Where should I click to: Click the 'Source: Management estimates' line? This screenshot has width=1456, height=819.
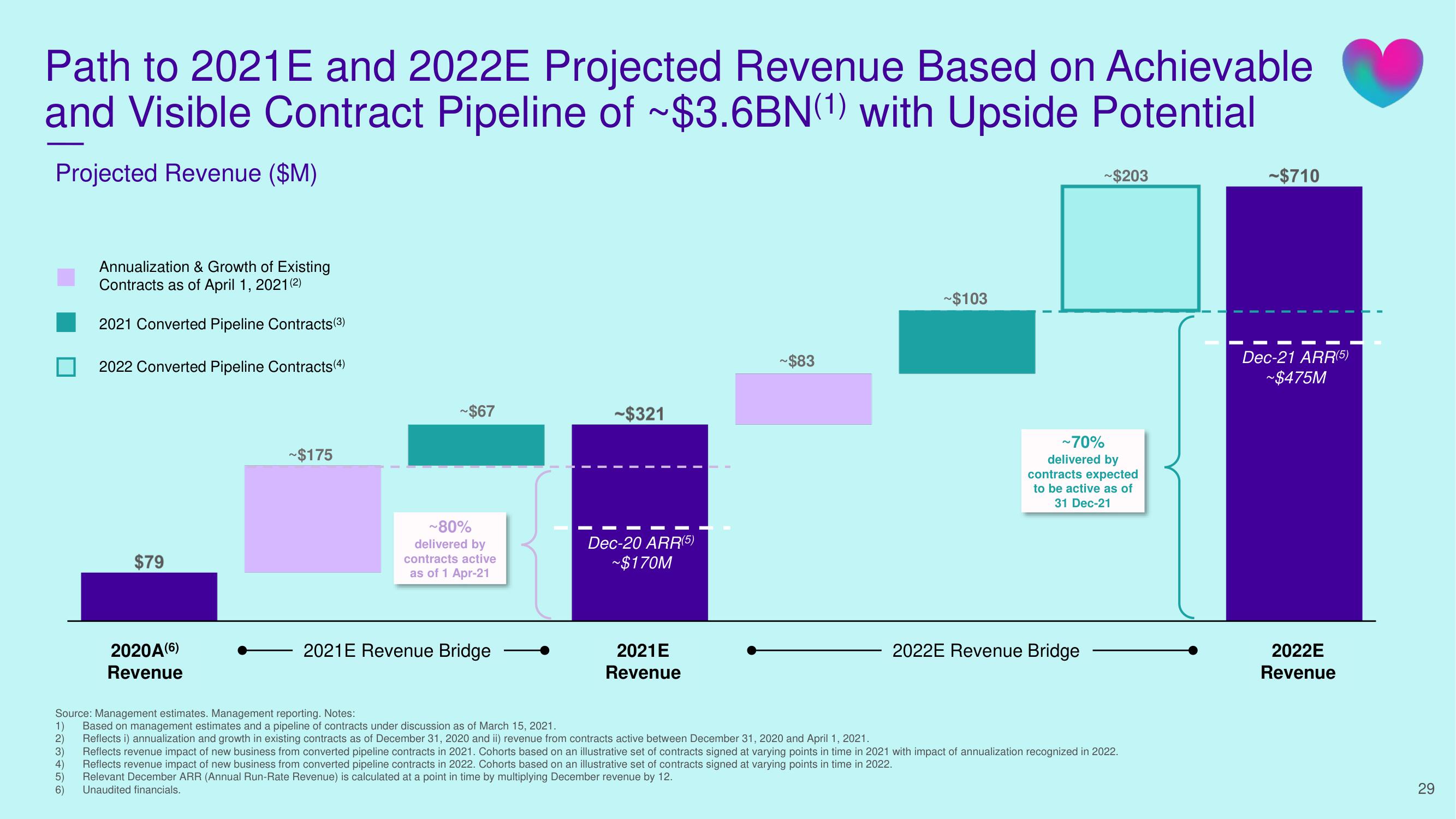coord(205,713)
